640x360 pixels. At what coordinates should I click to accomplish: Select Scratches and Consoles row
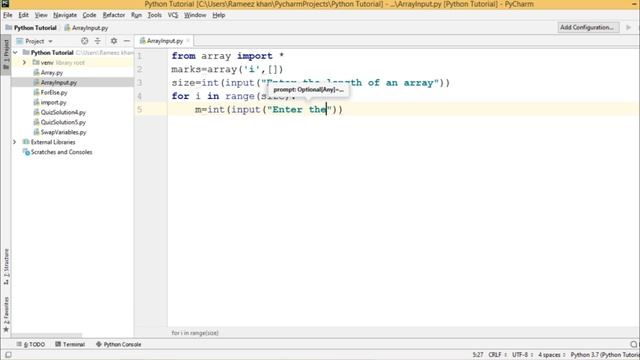61,152
